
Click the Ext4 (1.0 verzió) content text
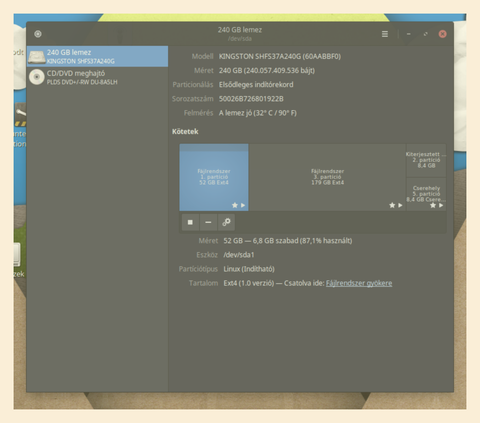coord(249,283)
